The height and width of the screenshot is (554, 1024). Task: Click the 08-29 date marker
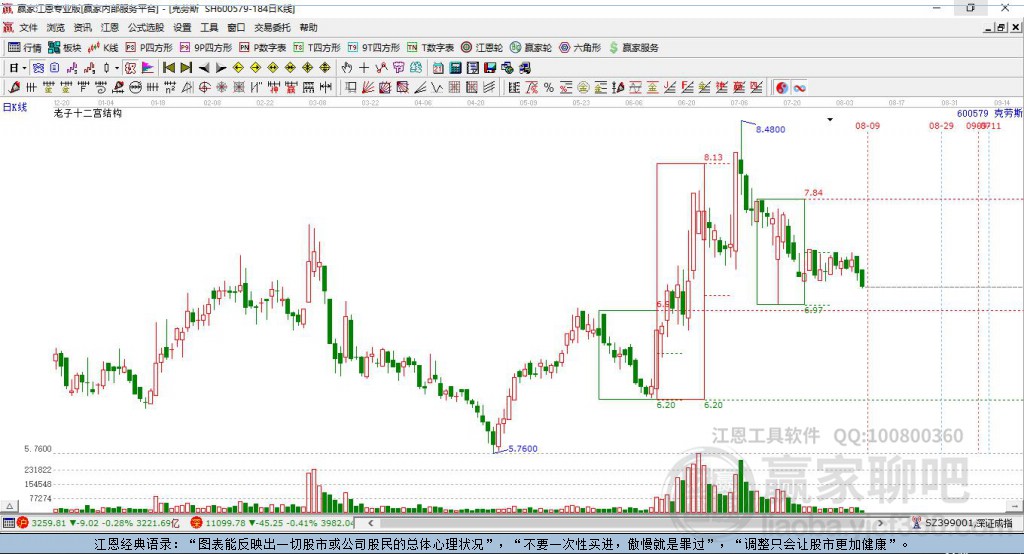pos(941,125)
